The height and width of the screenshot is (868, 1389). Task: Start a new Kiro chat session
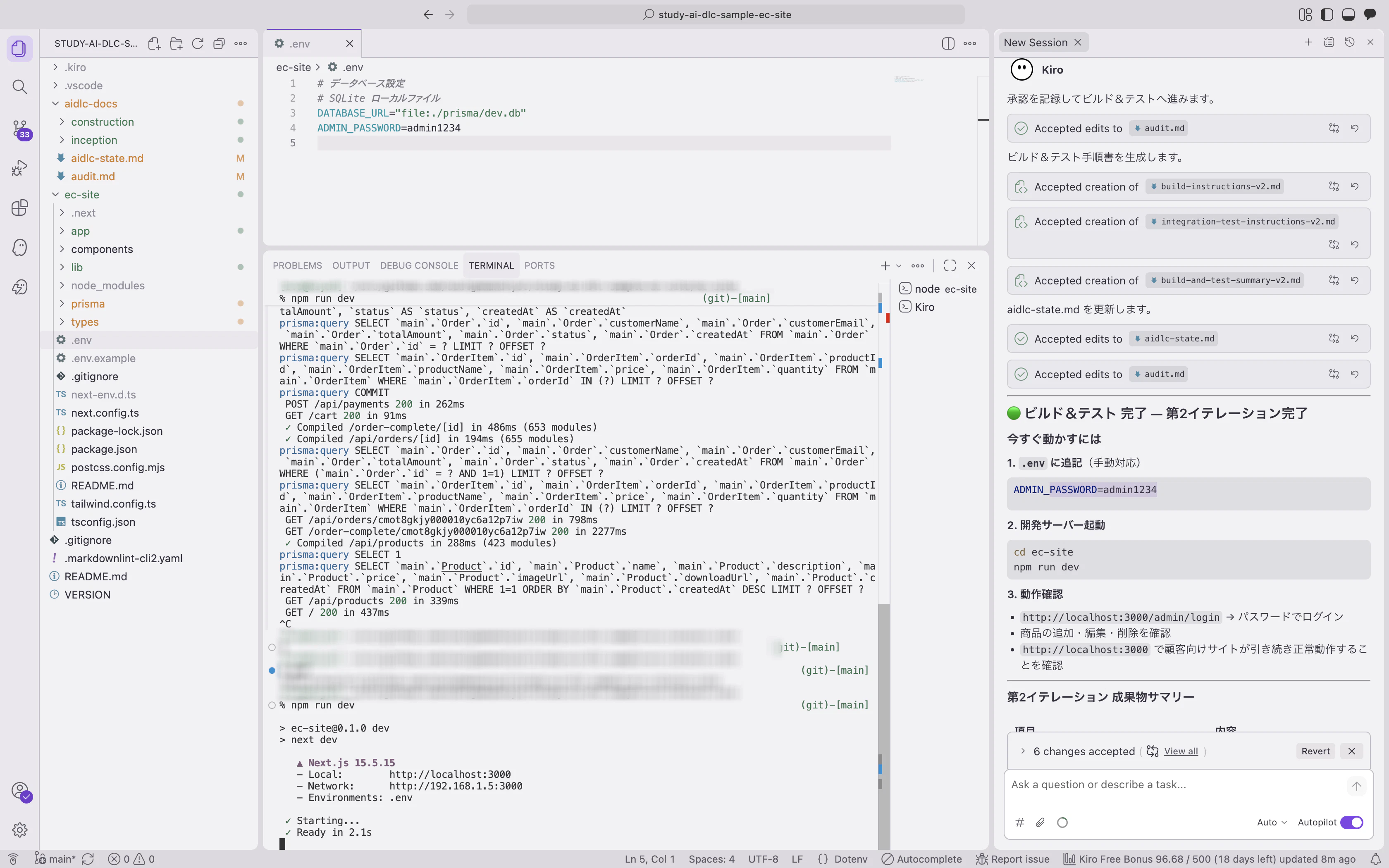click(x=1308, y=42)
